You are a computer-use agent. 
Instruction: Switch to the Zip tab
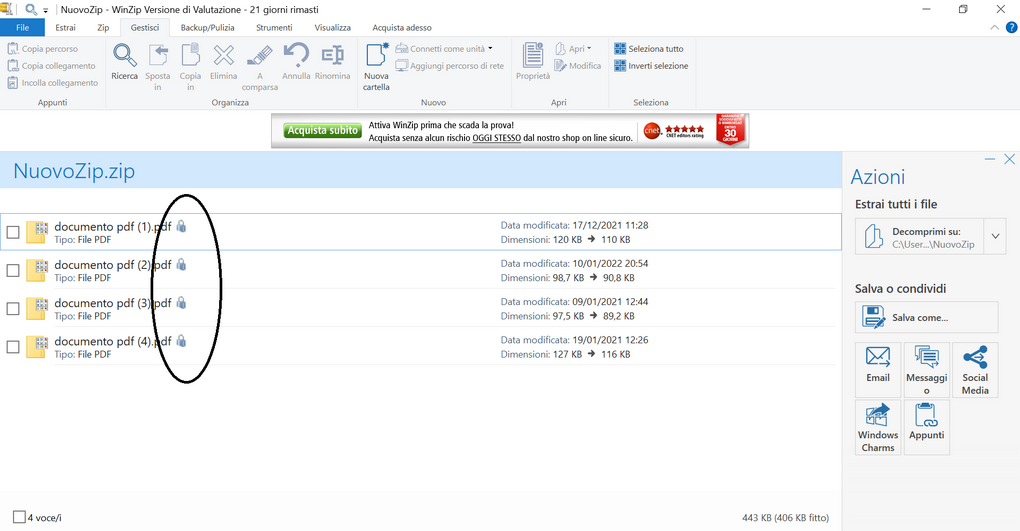(x=103, y=27)
